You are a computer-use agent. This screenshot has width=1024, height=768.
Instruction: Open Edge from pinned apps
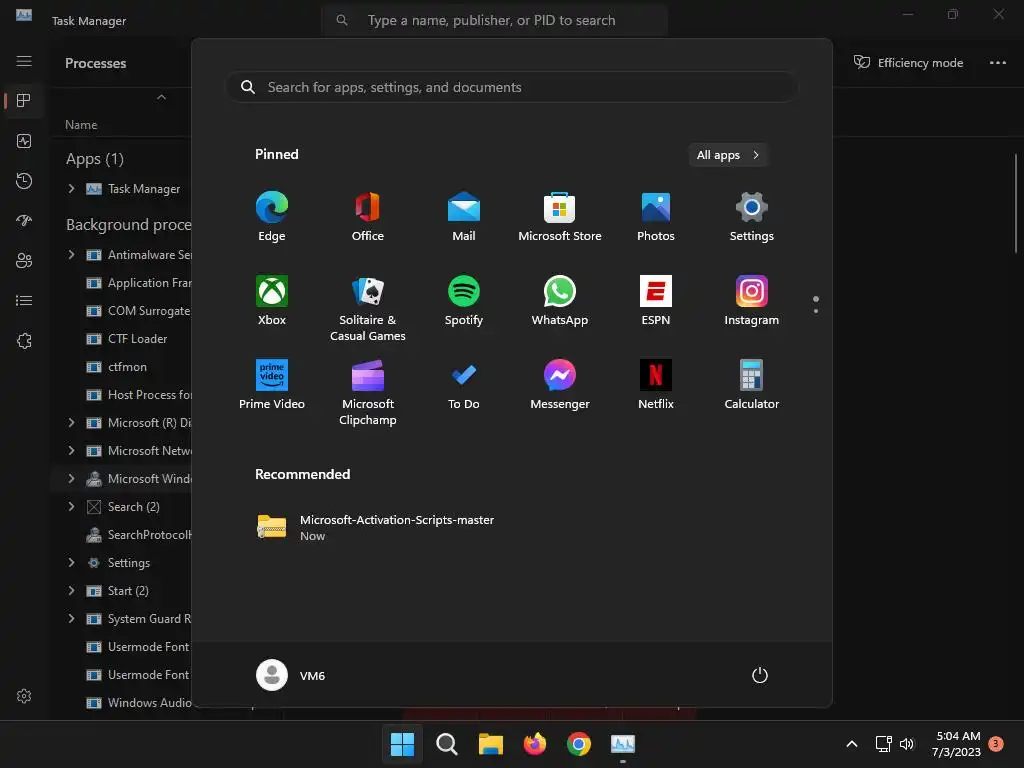pos(272,217)
